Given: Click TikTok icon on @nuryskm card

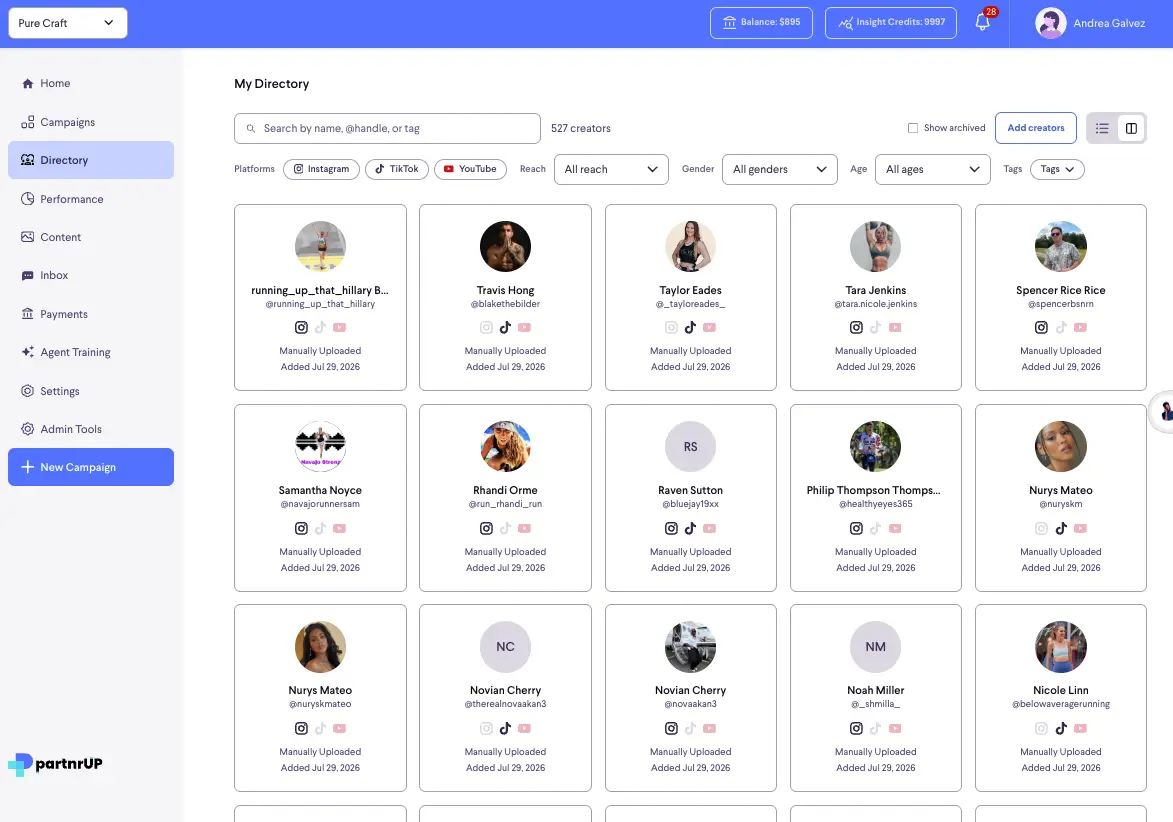Looking at the screenshot, I should click(1061, 529).
